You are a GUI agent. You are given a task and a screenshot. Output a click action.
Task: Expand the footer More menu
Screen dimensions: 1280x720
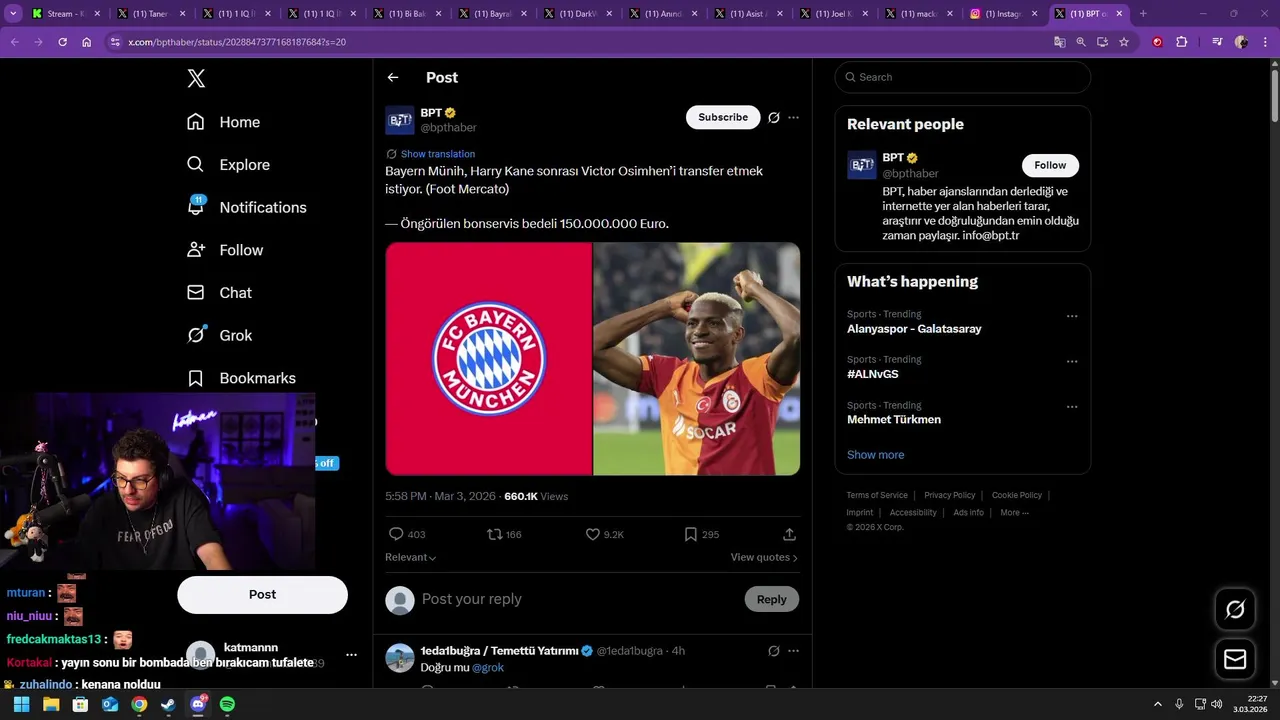click(1014, 512)
